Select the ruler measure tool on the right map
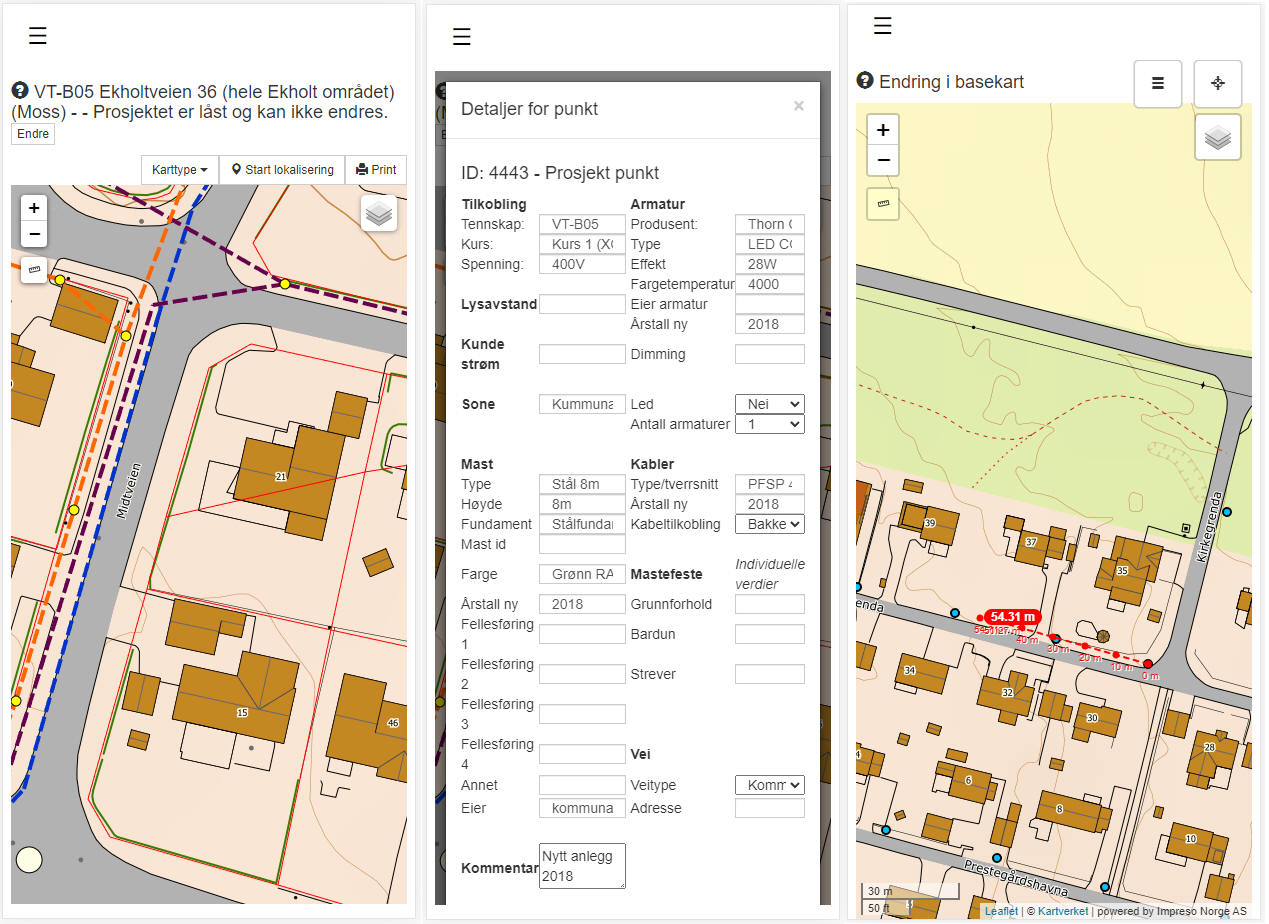The image size is (1269, 924). 883,204
